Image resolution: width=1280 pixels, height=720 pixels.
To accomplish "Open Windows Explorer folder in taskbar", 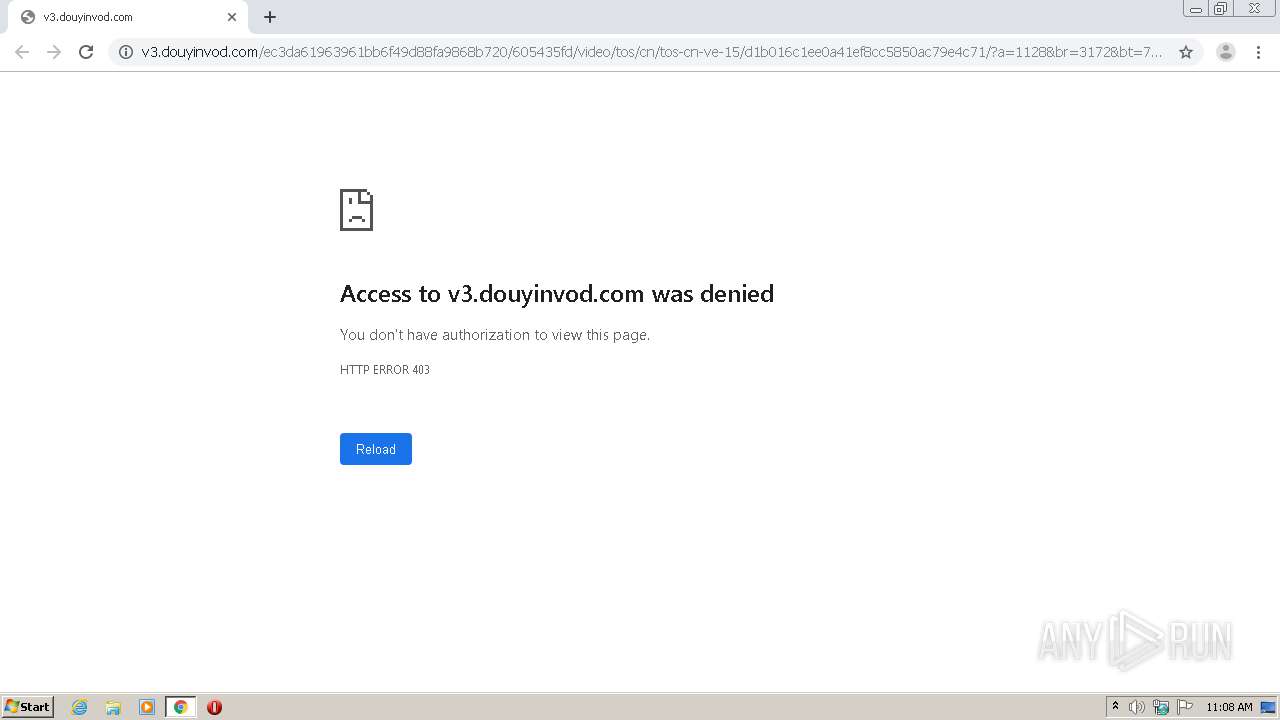I will [x=113, y=707].
